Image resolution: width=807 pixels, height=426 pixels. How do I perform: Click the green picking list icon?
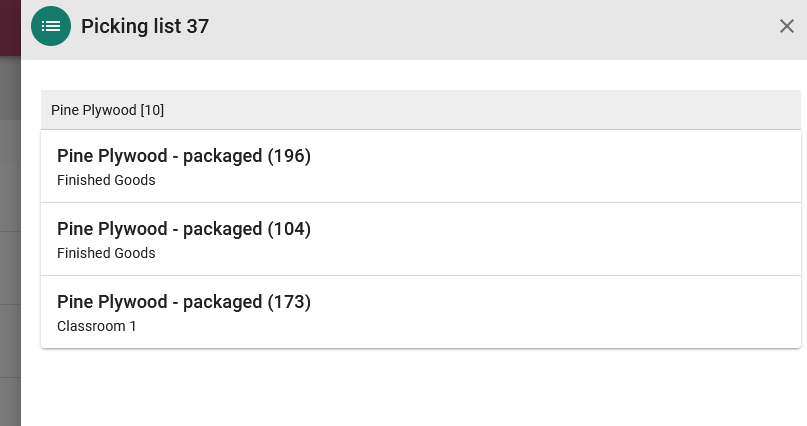click(x=50, y=26)
